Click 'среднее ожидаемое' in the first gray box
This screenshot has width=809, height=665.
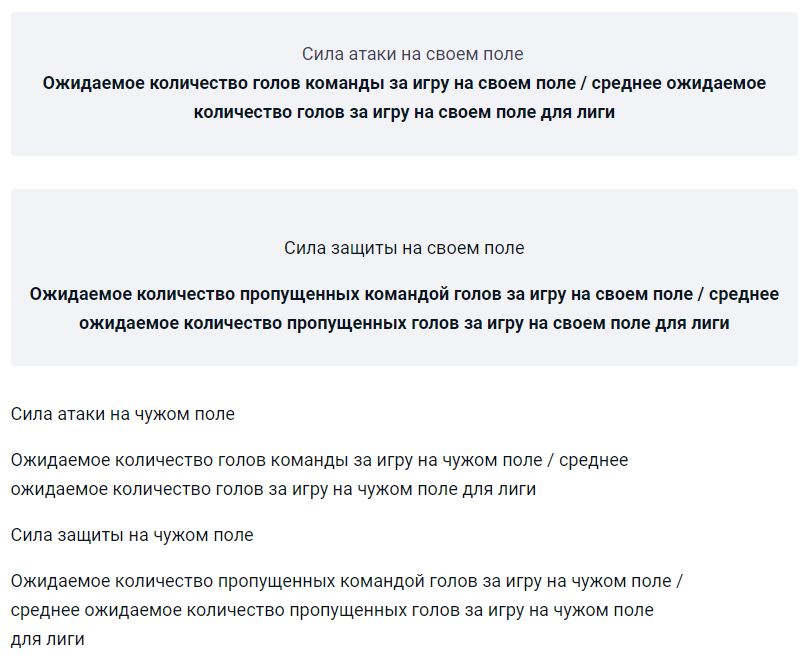[x=678, y=83]
